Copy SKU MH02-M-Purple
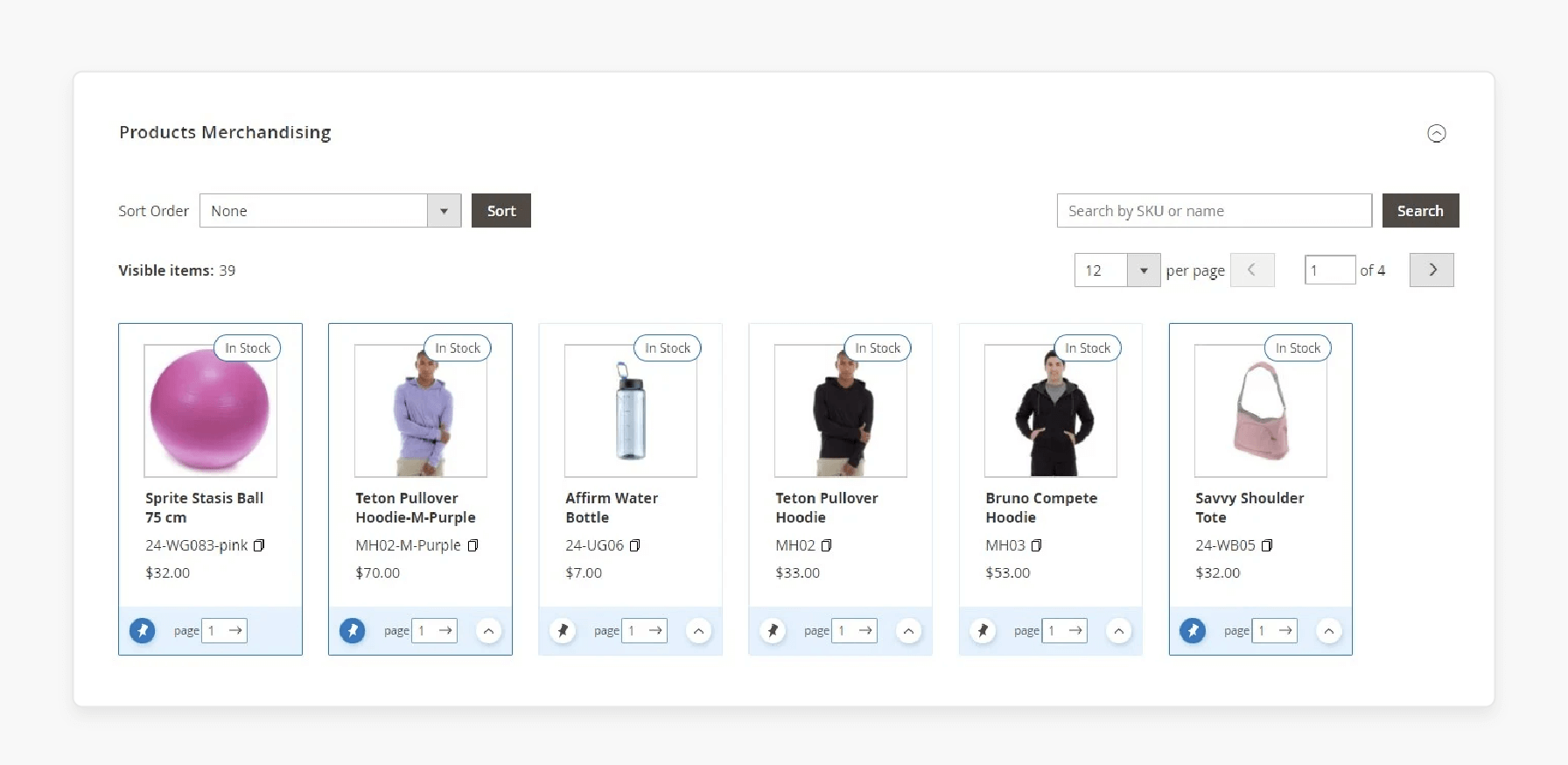The image size is (1568, 765). pos(472,545)
